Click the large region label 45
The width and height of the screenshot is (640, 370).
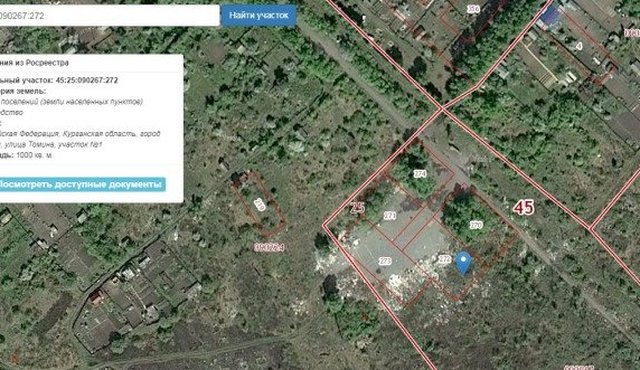click(524, 207)
